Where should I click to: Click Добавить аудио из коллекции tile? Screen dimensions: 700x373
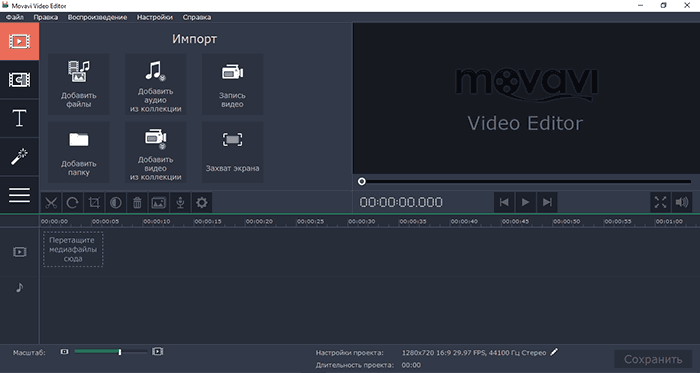[155, 84]
